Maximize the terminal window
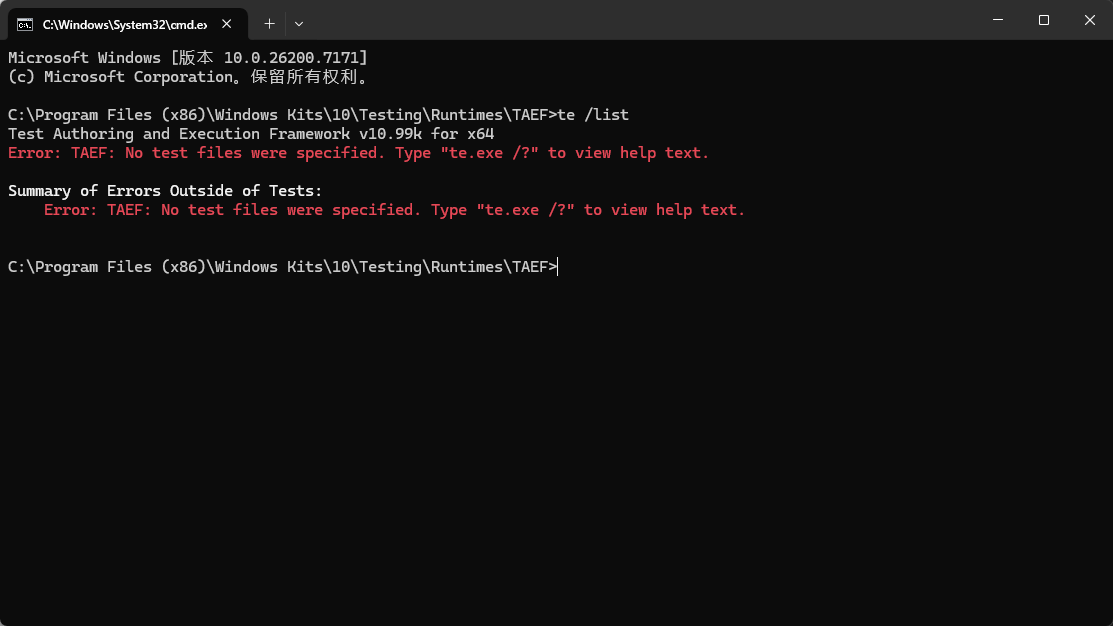 [x=1043, y=20]
